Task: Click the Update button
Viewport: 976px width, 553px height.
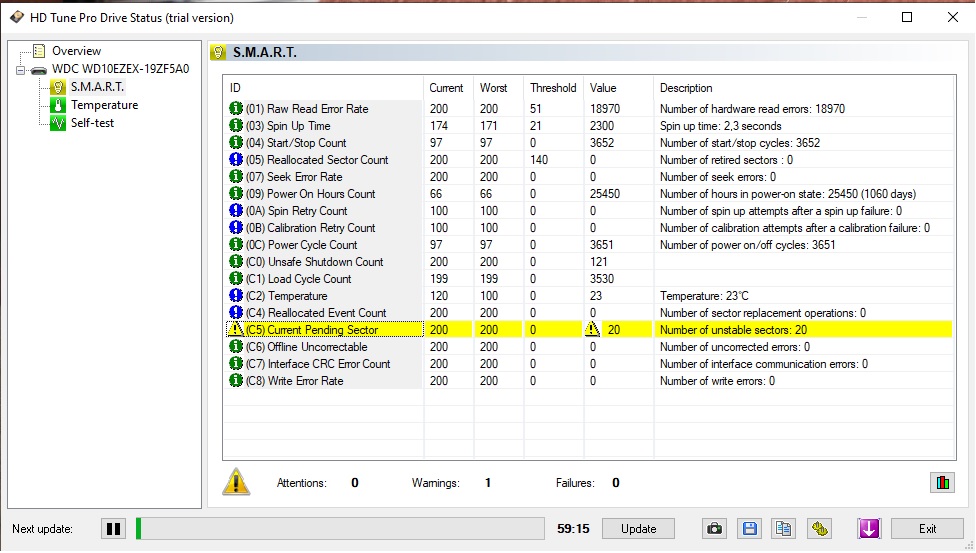Action: pyautogui.click(x=639, y=529)
